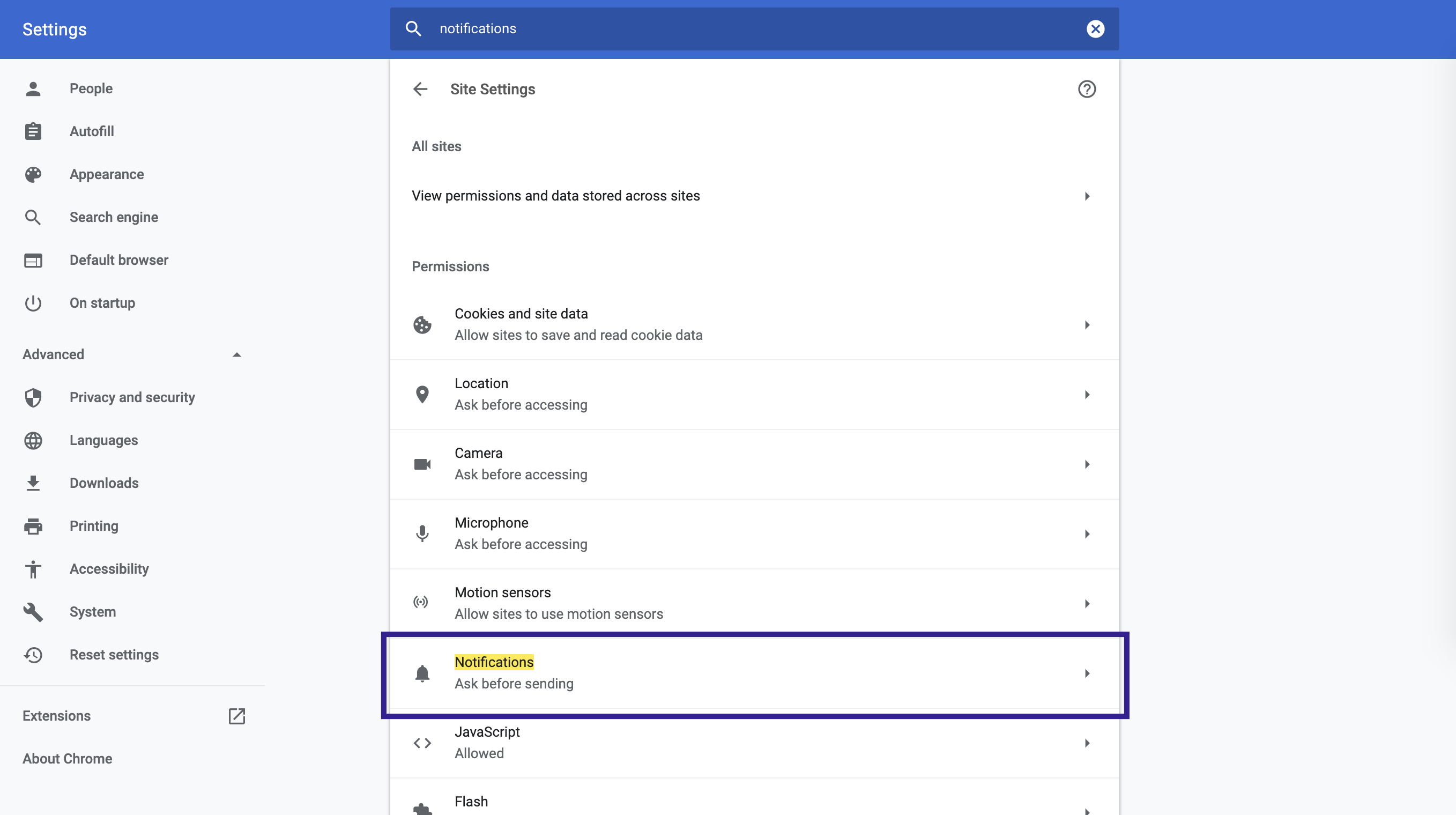Image resolution: width=1456 pixels, height=815 pixels.
Task: Click the Printing printer icon
Action: pyautogui.click(x=33, y=527)
